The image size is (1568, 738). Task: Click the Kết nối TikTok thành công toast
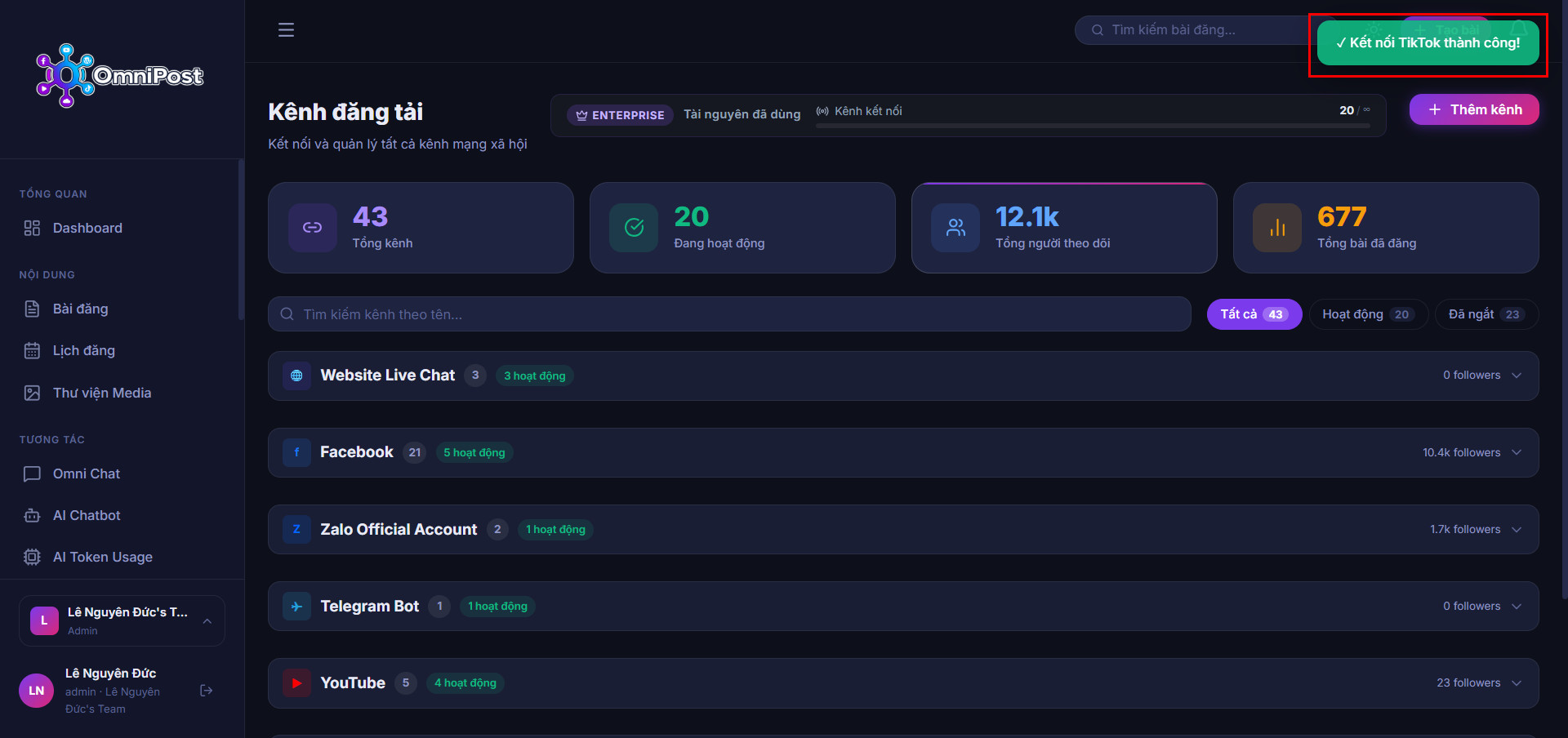point(1428,43)
